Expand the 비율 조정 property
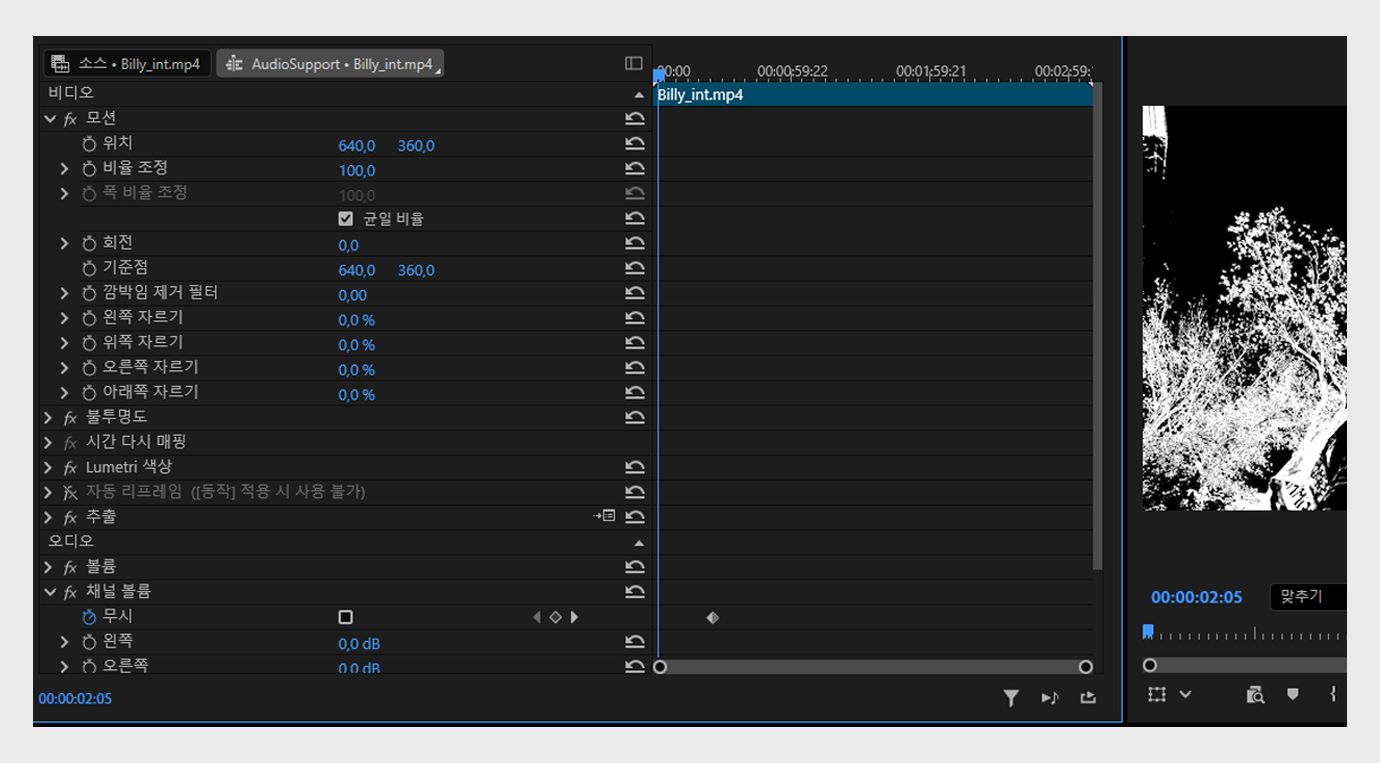Viewport: 1380px width, 763px height. [66, 169]
